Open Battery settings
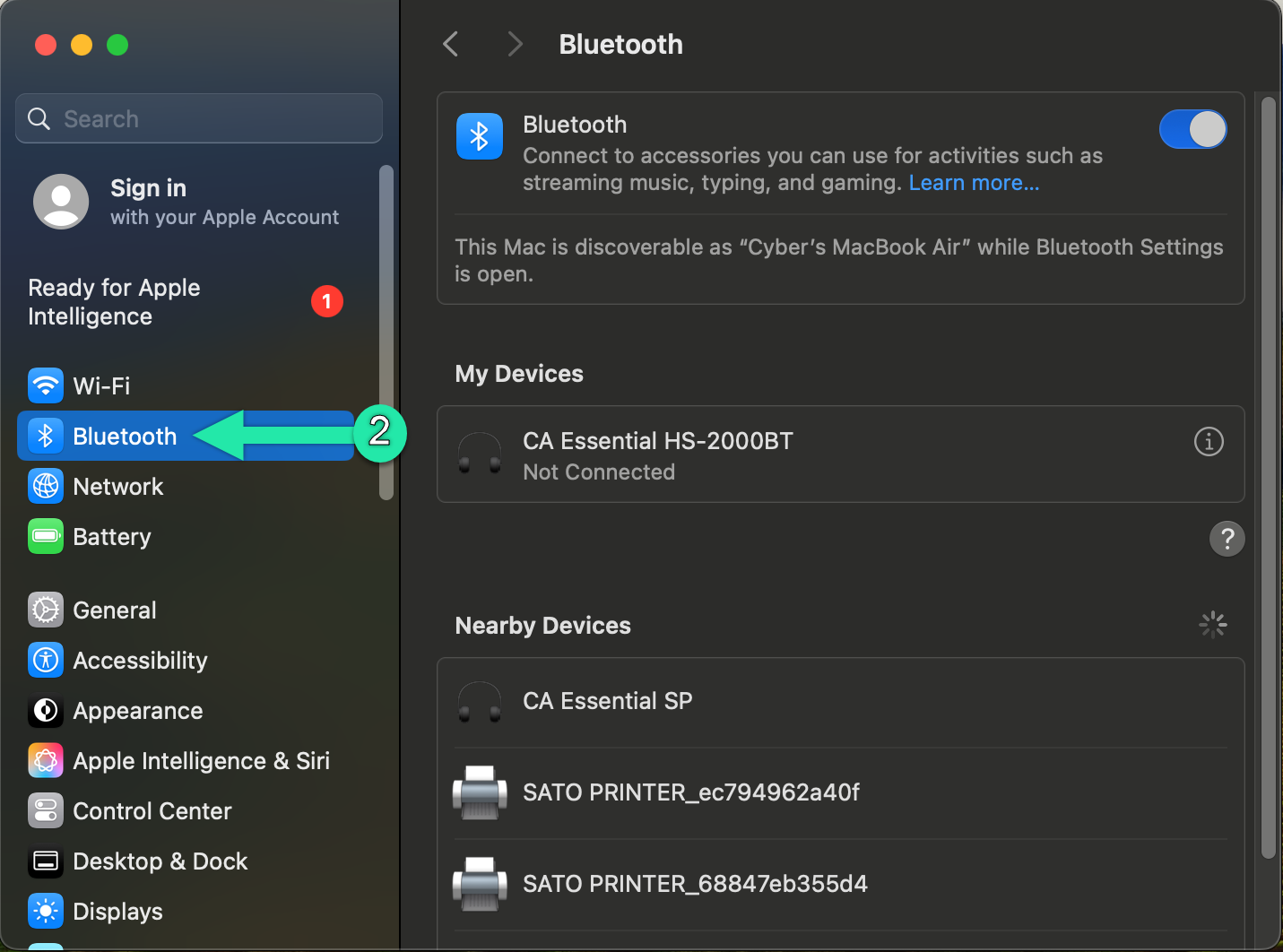This screenshot has width=1283, height=952. 186,537
